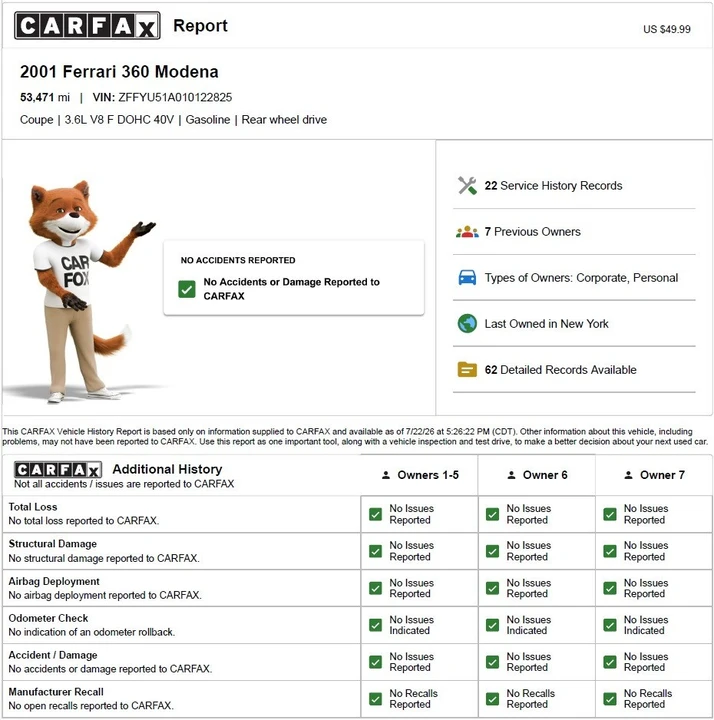Viewport: 714px width, 720px height.
Task: Open the Last Owned in New York entry
Action: pos(574,324)
